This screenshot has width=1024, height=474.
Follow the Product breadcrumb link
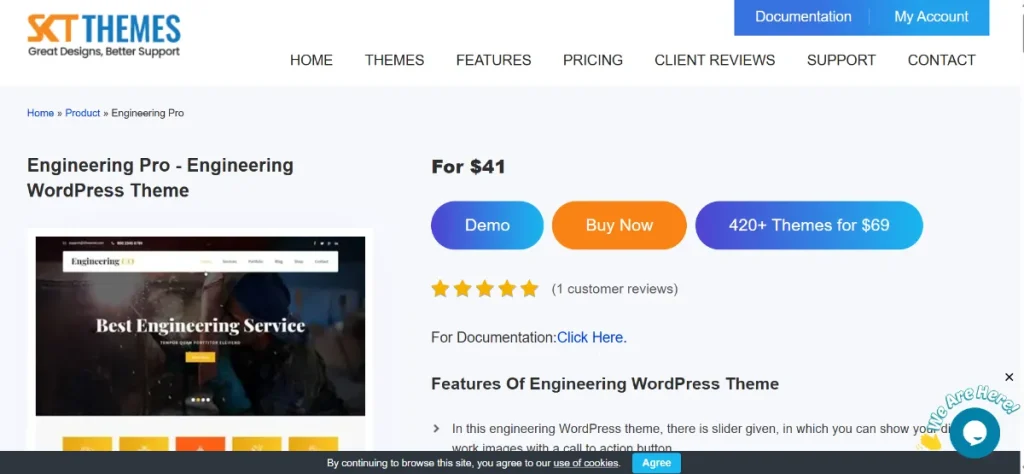[x=83, y=113]
